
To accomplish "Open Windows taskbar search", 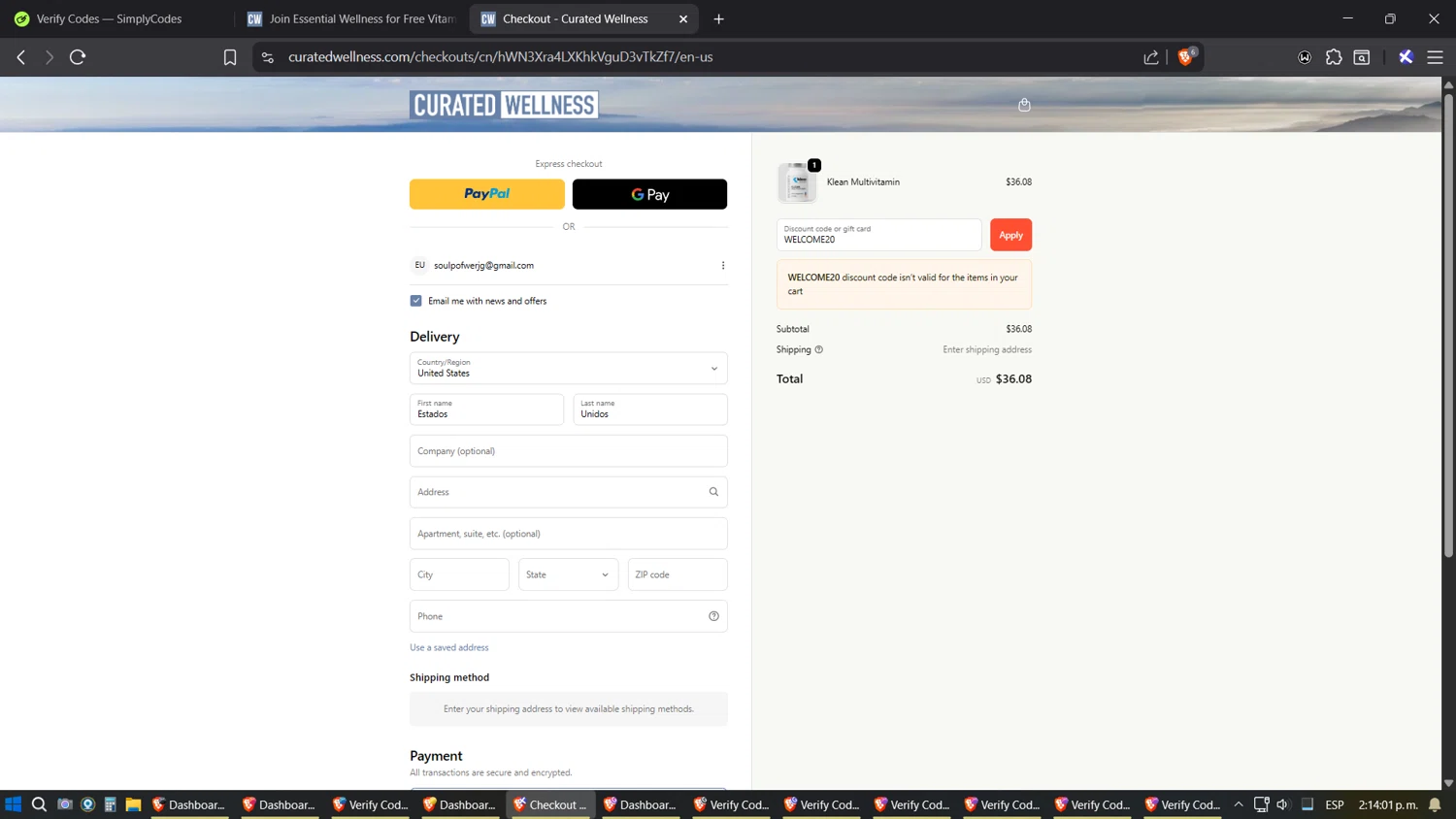I will pos(39,804).
